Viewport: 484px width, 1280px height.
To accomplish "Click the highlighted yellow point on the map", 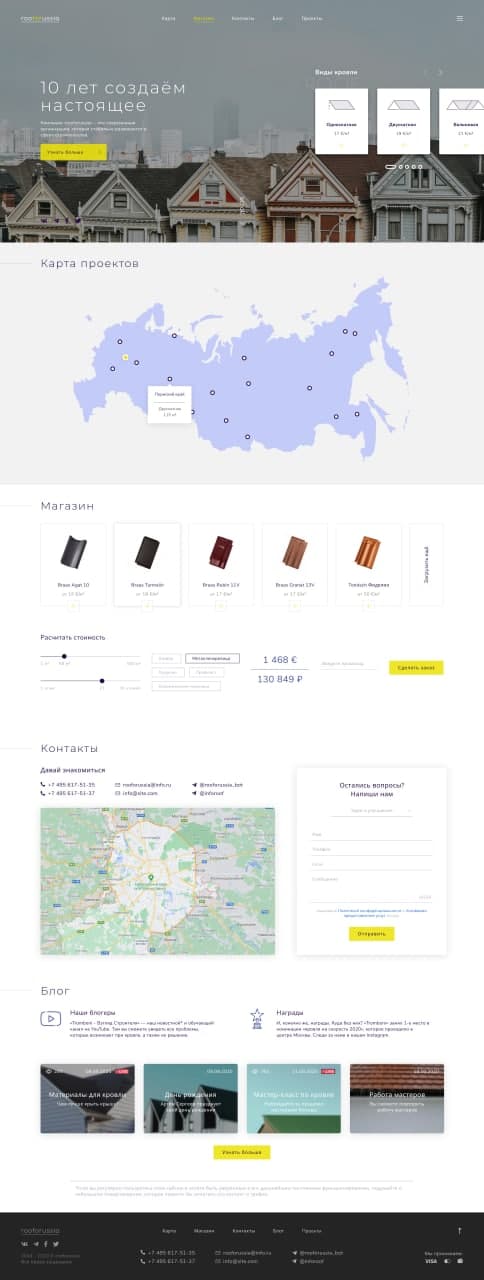I will tap(125, 356).
